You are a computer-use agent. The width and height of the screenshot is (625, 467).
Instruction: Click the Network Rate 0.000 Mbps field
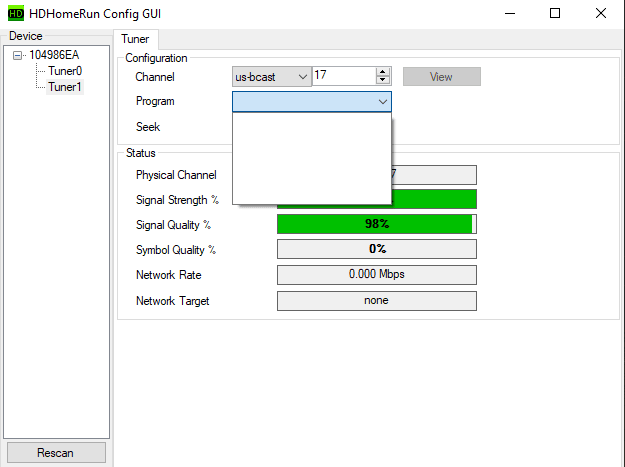(x=377, y=275)
